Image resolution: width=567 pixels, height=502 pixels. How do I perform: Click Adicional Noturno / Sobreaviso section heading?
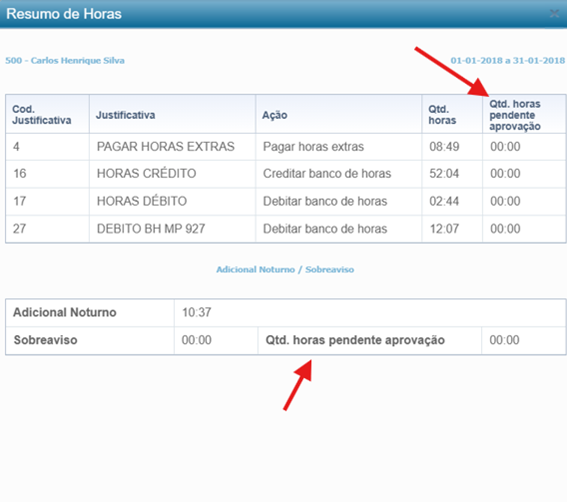[285, 269]
